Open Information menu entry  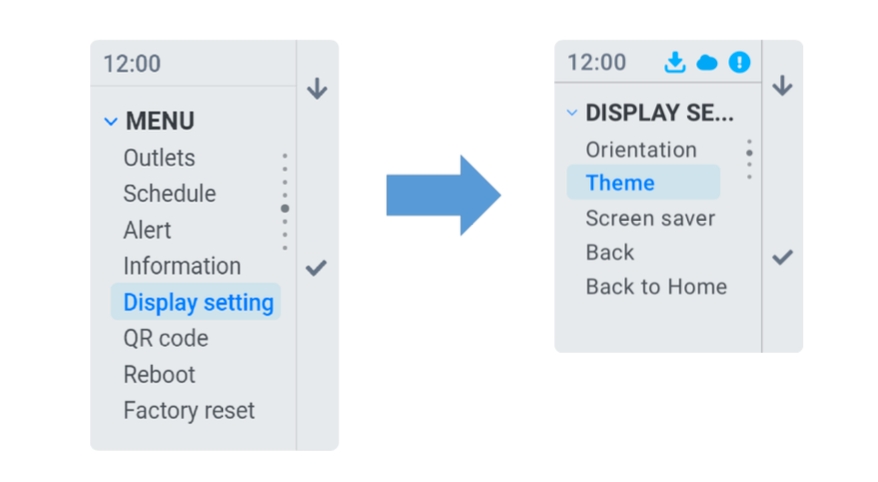tap(182, 266)
